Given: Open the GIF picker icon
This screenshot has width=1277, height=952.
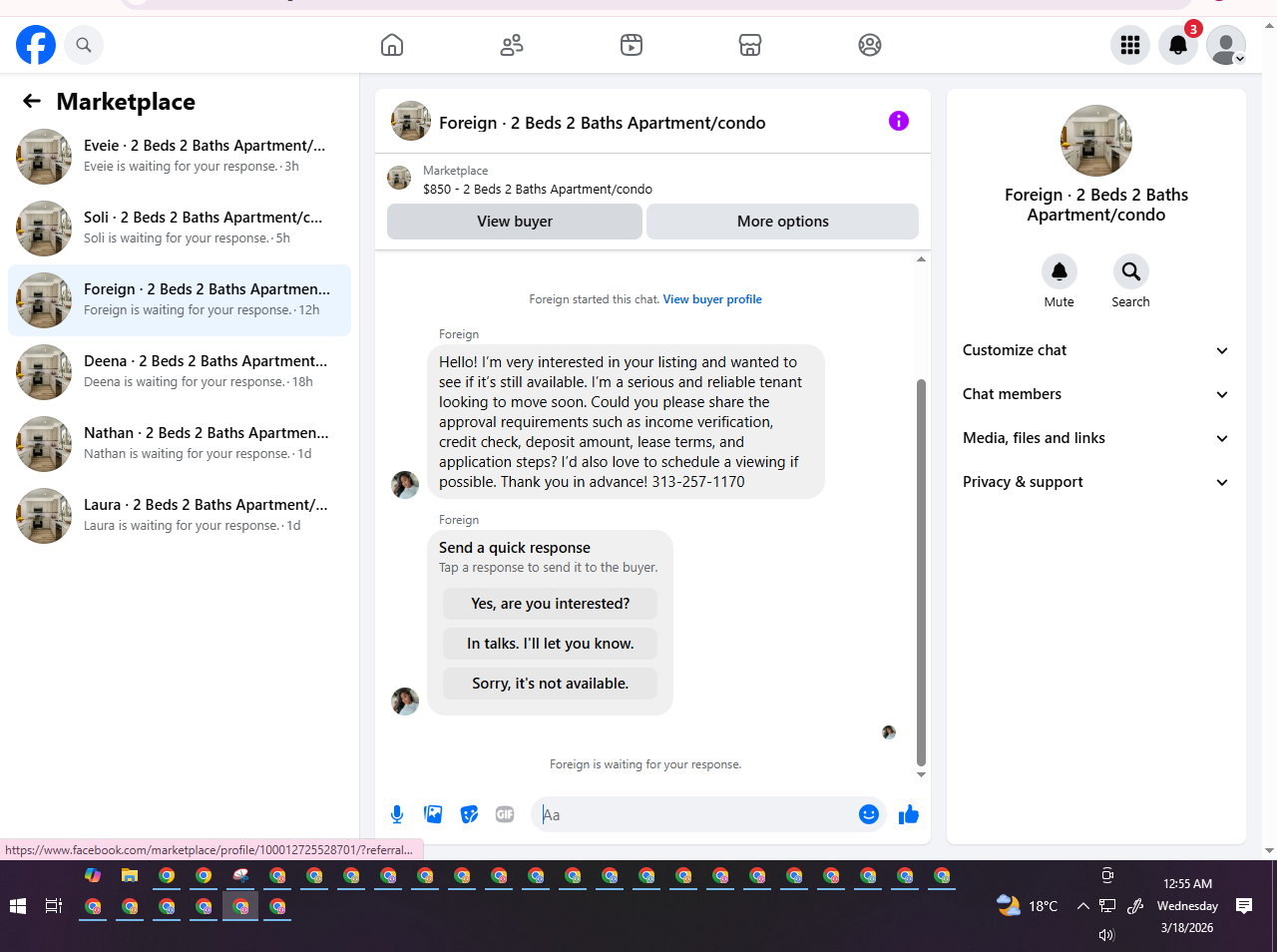Looking at the screenshot, I should [505, 814].
